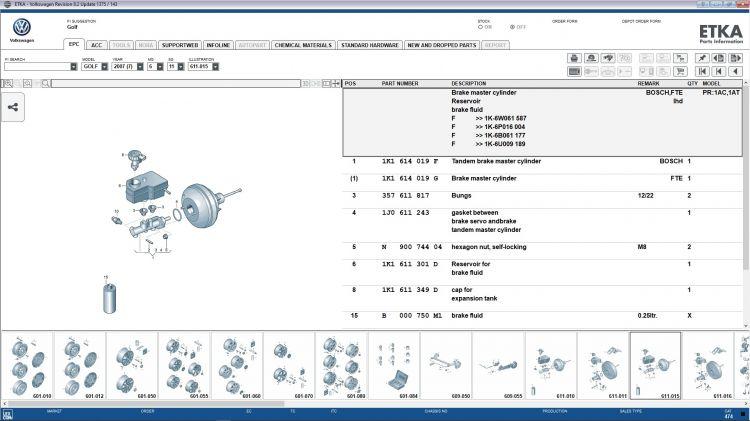750x421 pixels.
Task: Select part number 1K1 614 019 G
Action: pos(410,178)
